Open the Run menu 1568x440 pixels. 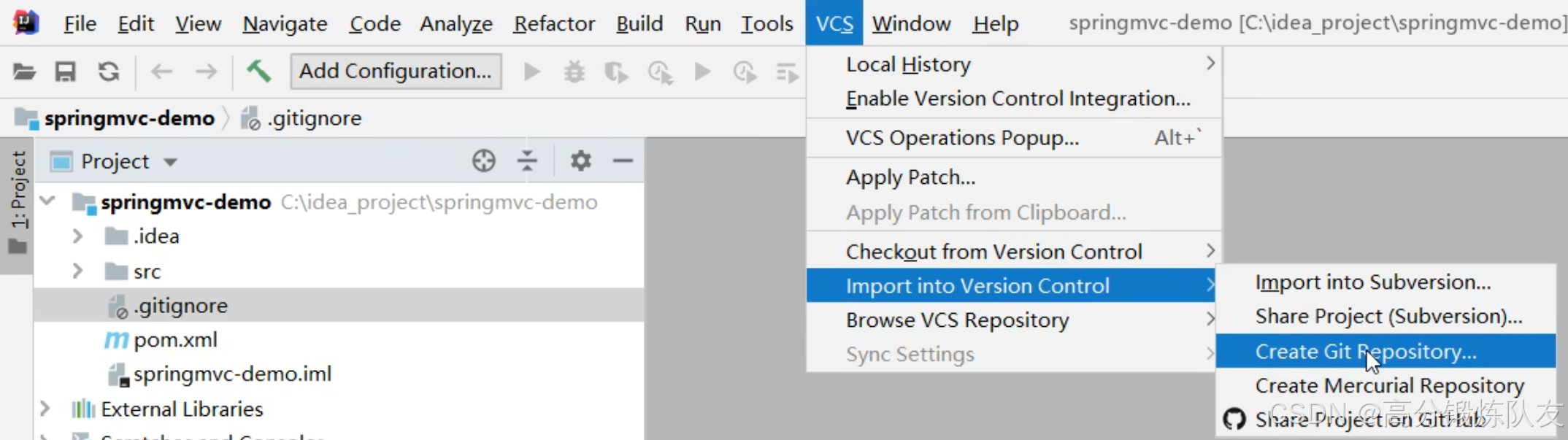[703, 23]
